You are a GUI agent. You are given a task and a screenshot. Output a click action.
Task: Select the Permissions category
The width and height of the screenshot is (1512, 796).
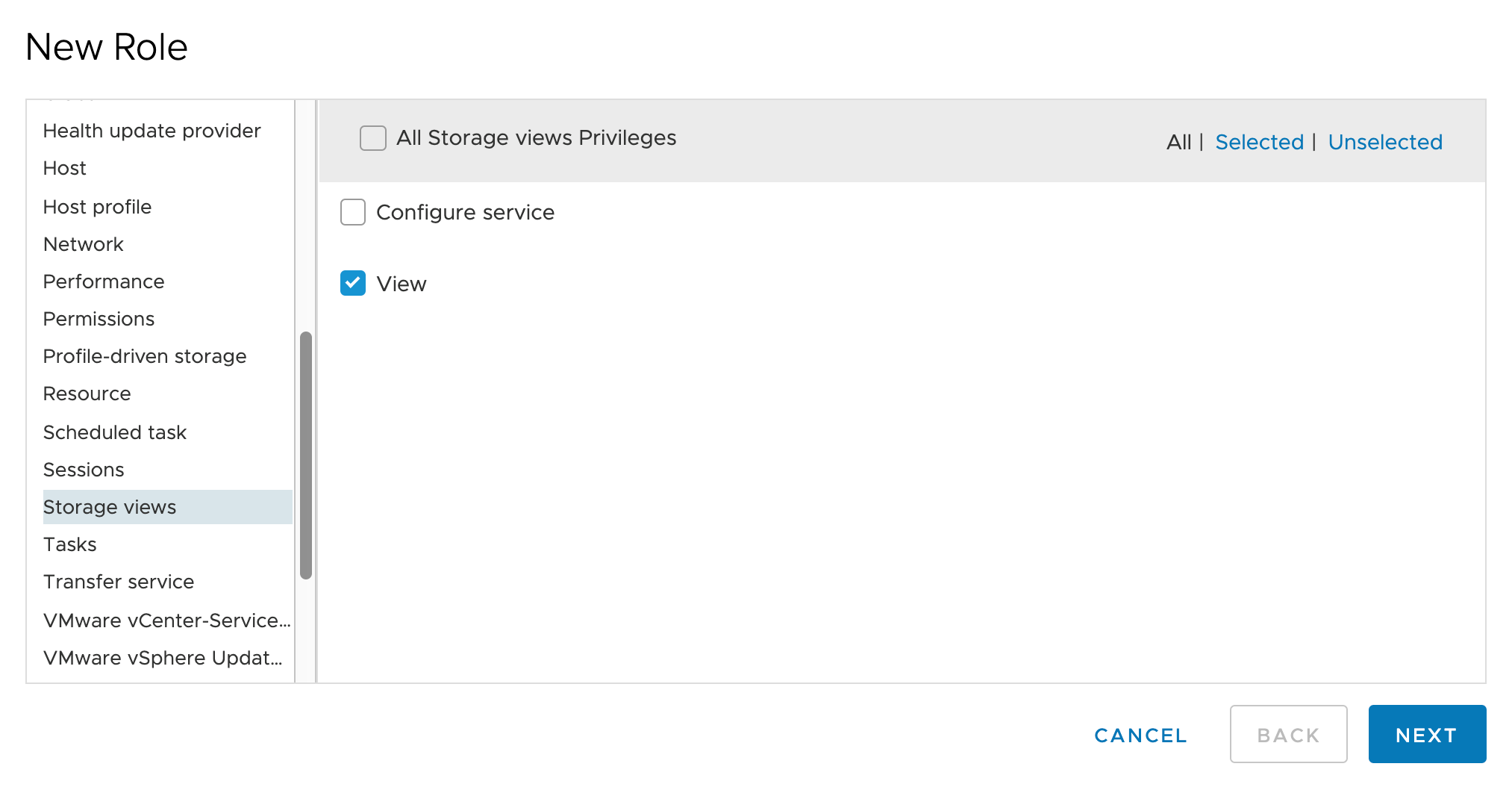point(99,319)
